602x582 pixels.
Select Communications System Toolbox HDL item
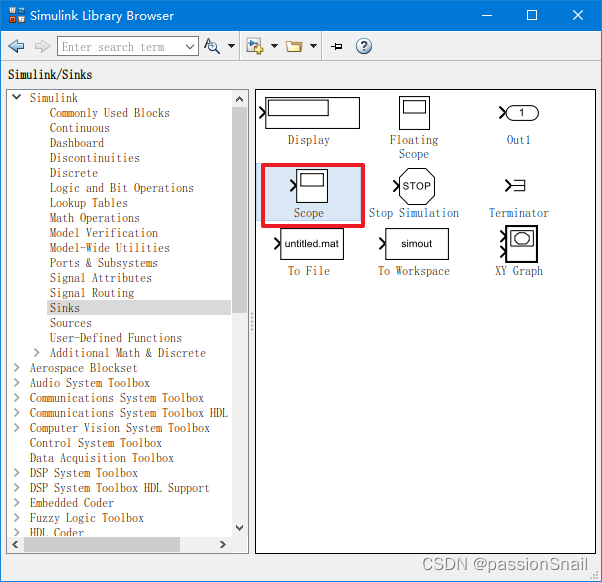point(129,413)
